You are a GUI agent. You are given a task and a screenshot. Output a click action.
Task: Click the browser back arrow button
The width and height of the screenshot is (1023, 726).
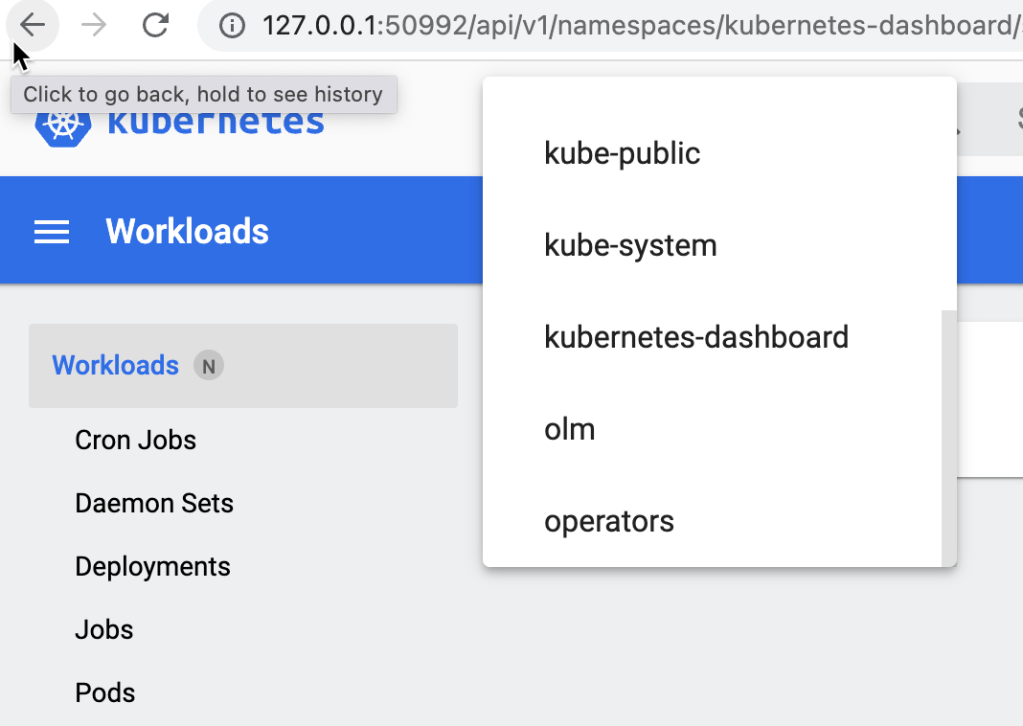coord(33,26)
